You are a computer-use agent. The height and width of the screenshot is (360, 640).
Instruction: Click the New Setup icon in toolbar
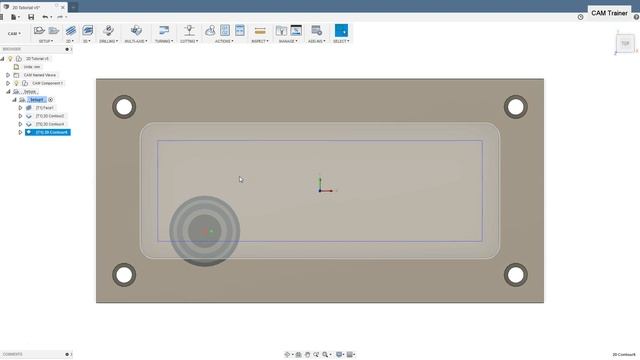(39, 31)
